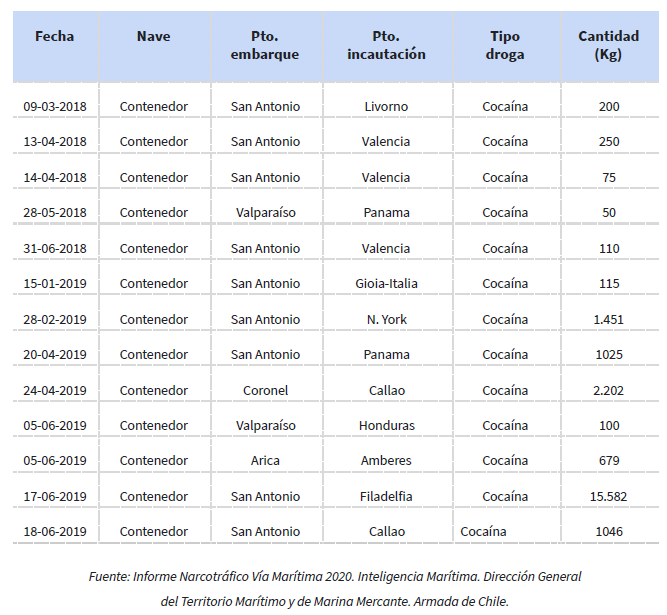Select the date 09-03-2018 cell
Viewport: 667px width, 615px height.
(55, 106)
